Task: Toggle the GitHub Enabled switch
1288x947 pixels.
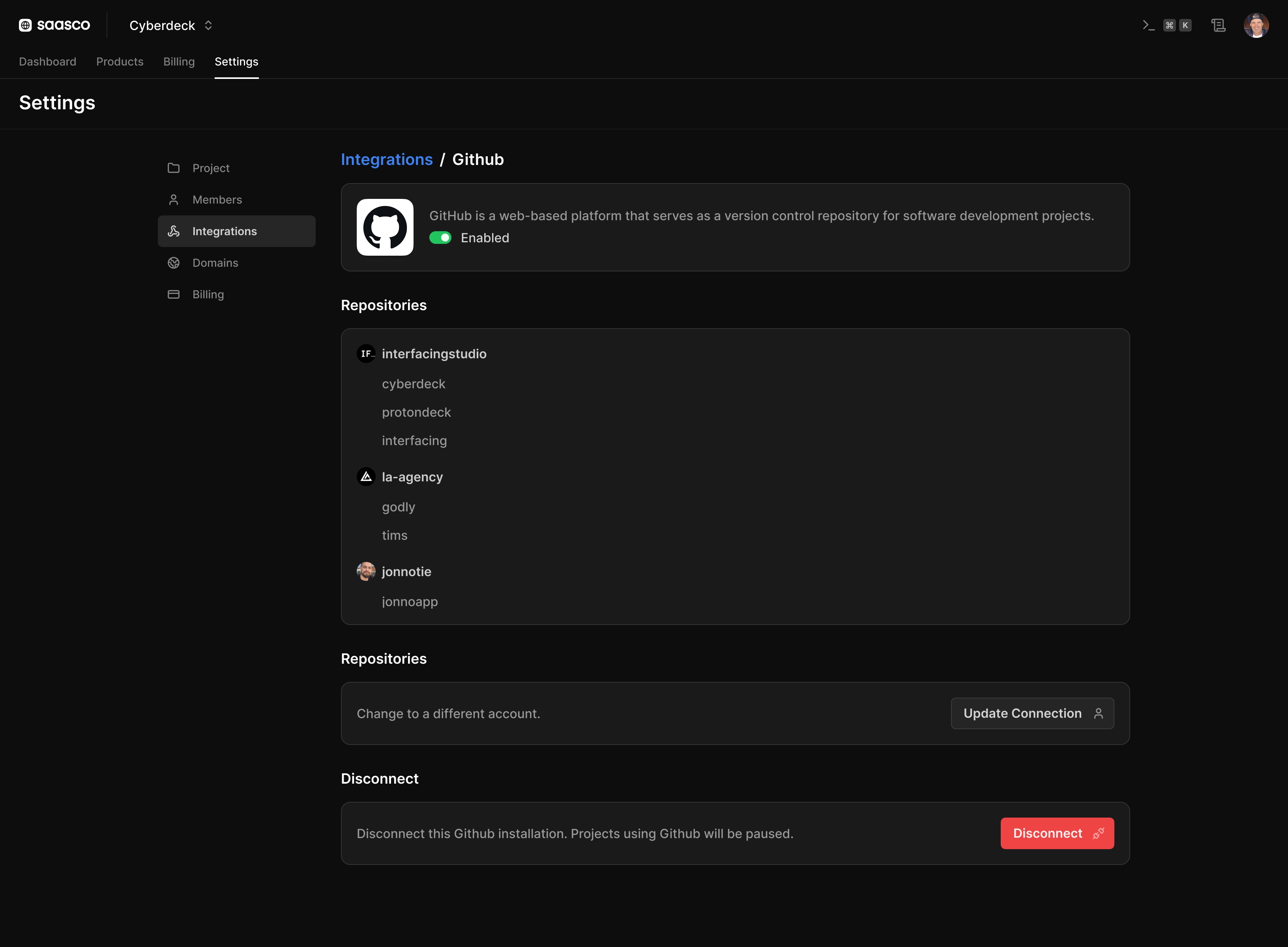Action: tap(440, 238)
